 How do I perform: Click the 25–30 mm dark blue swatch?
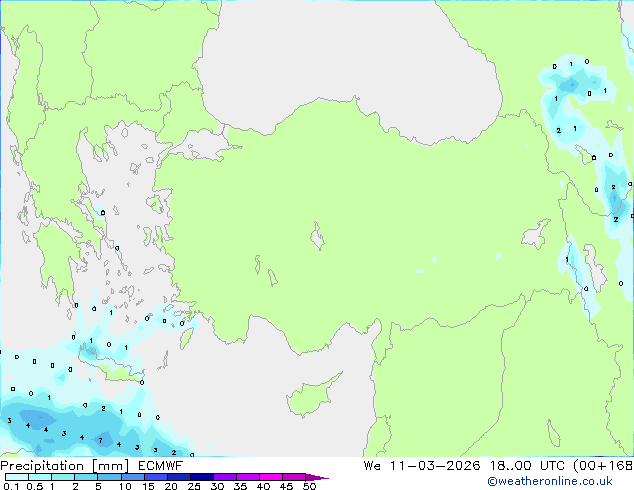[202, 477]
